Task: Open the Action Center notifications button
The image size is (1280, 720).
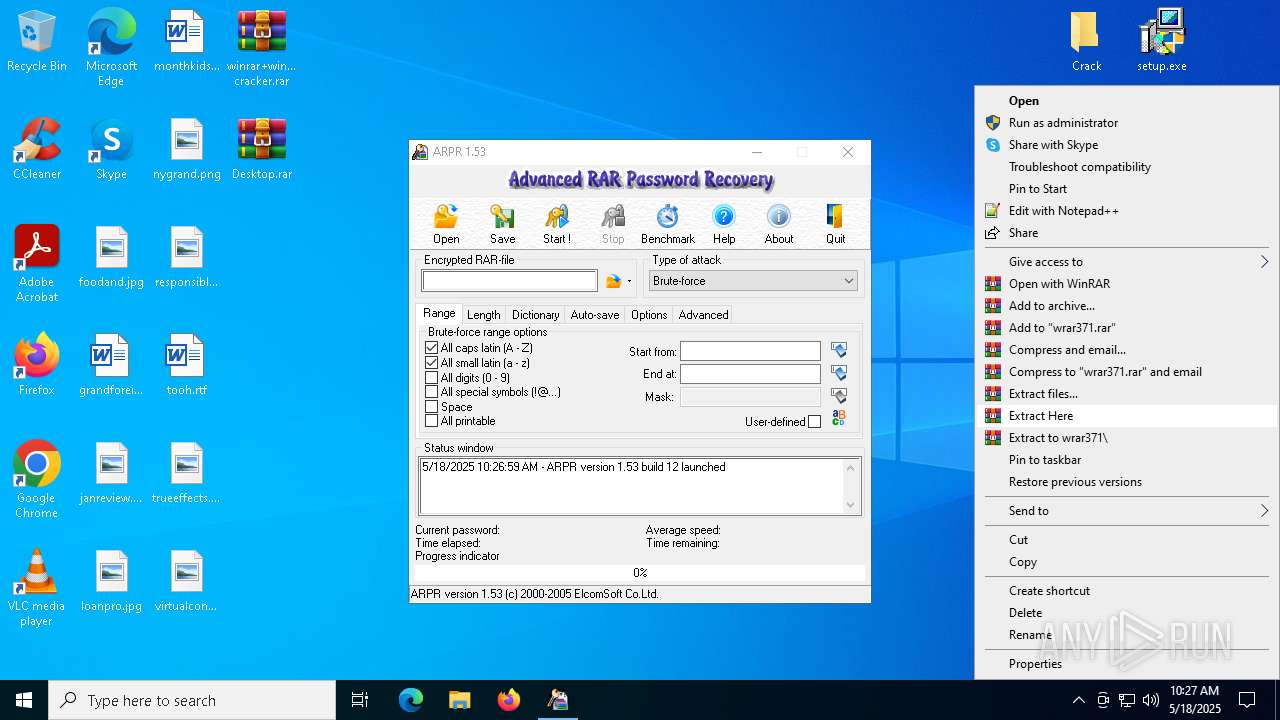Action: coord(1247,700)
